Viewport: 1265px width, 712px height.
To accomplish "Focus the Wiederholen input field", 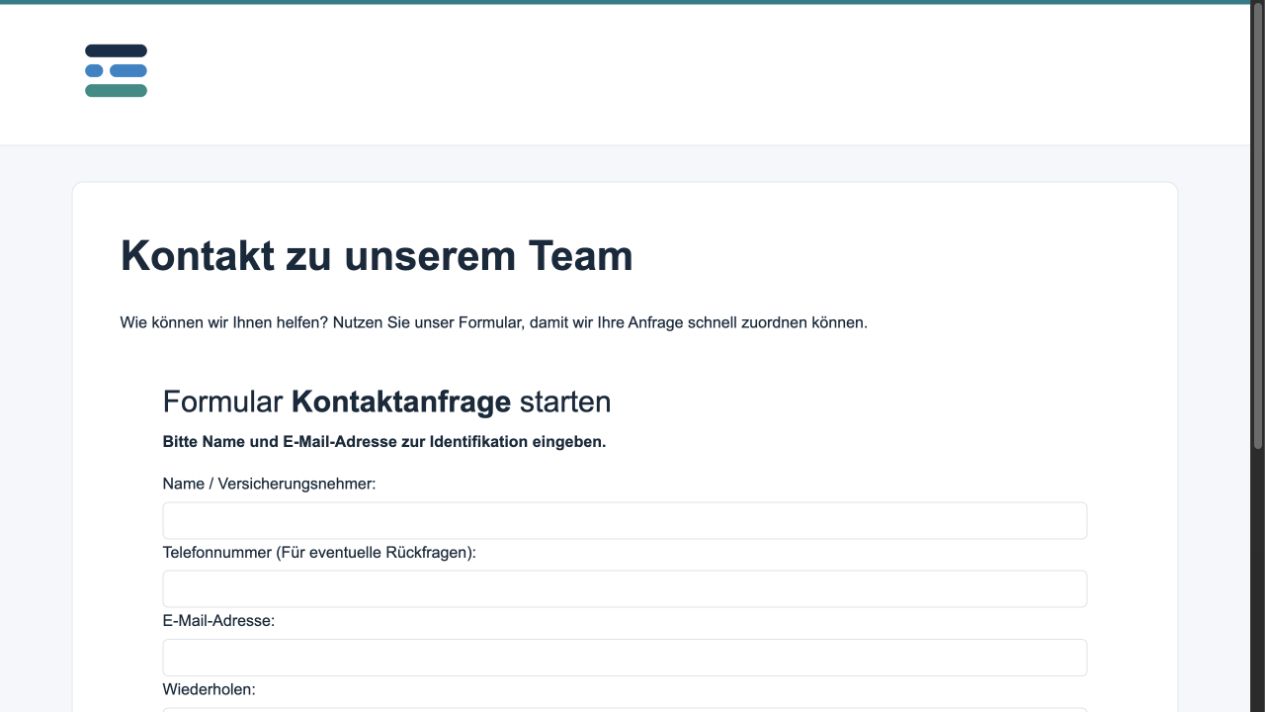I will coord(625,710).
